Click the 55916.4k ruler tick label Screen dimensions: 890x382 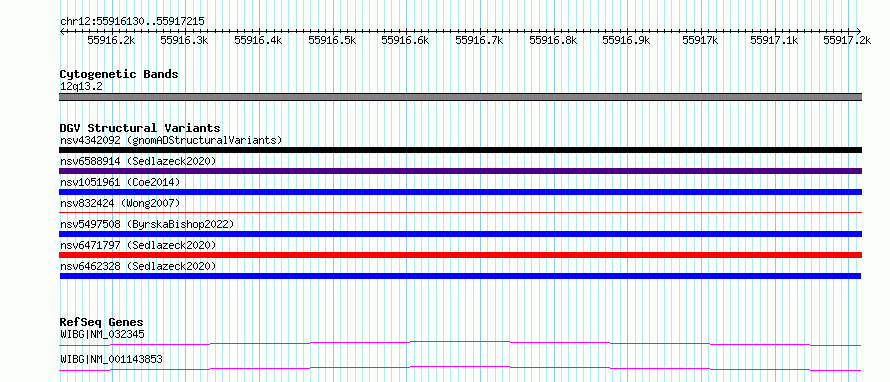click(x=258, y=40)
